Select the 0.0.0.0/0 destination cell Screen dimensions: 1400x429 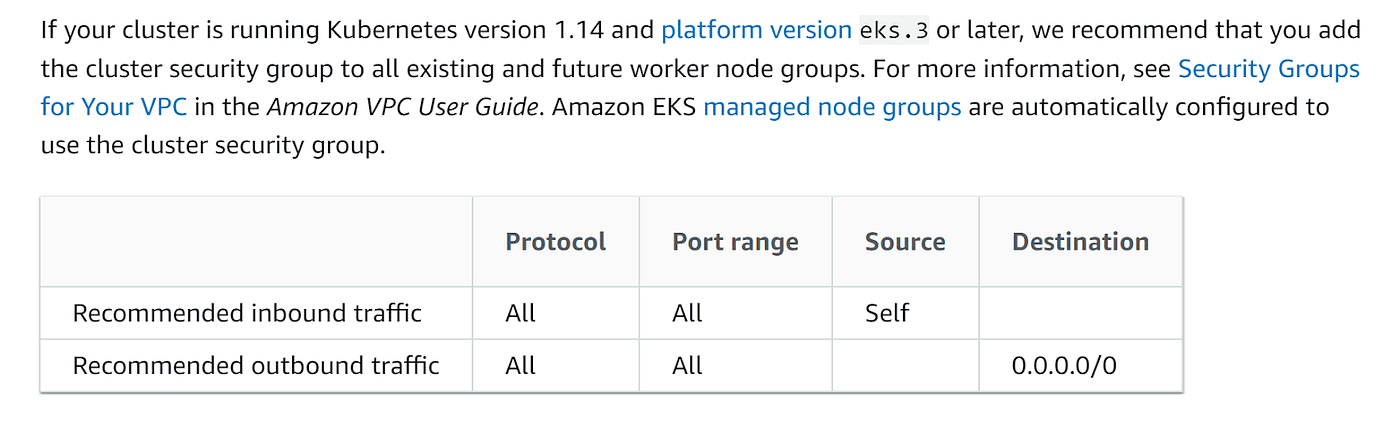tap(1064, 366)
